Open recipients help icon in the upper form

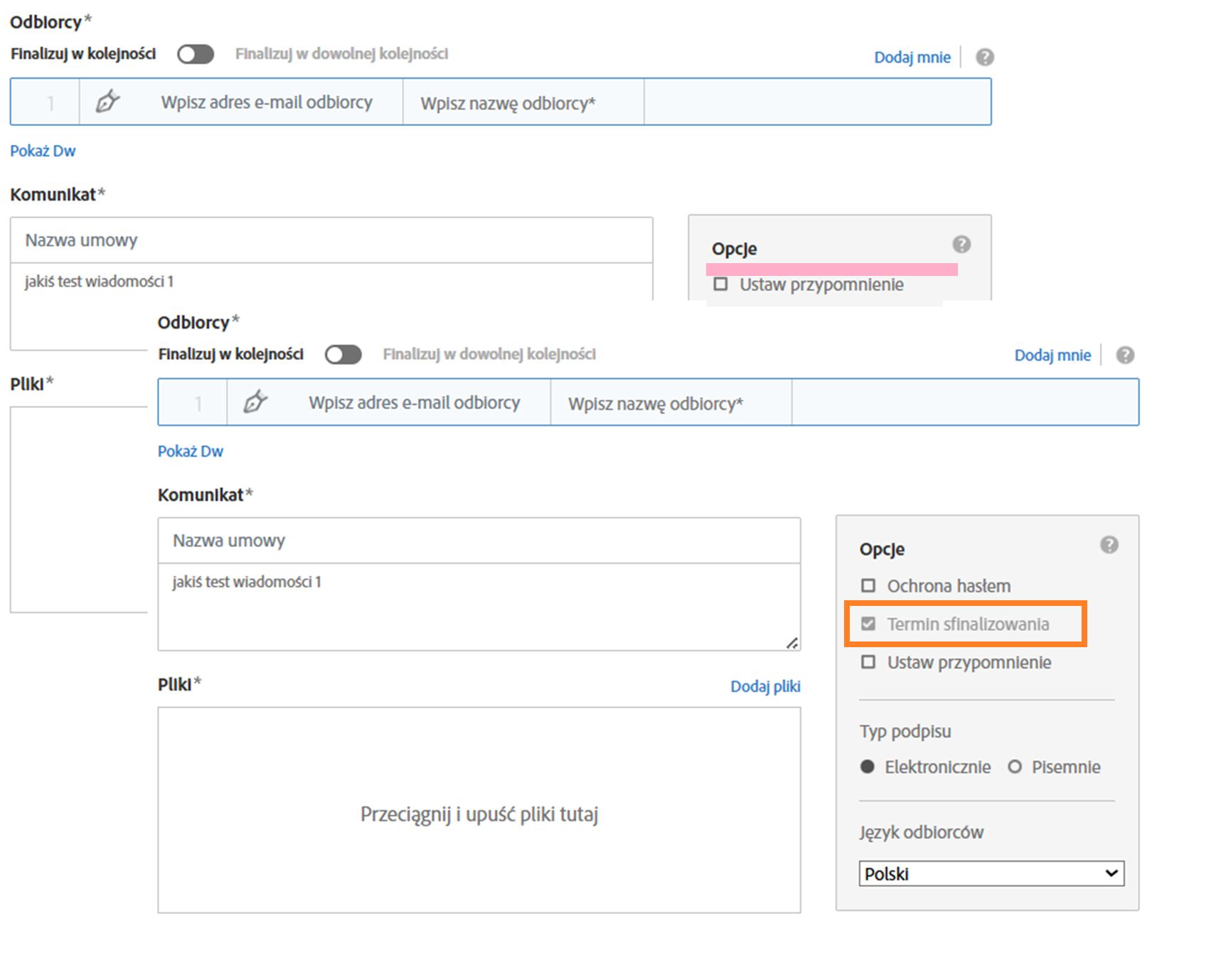click(985, 57)
